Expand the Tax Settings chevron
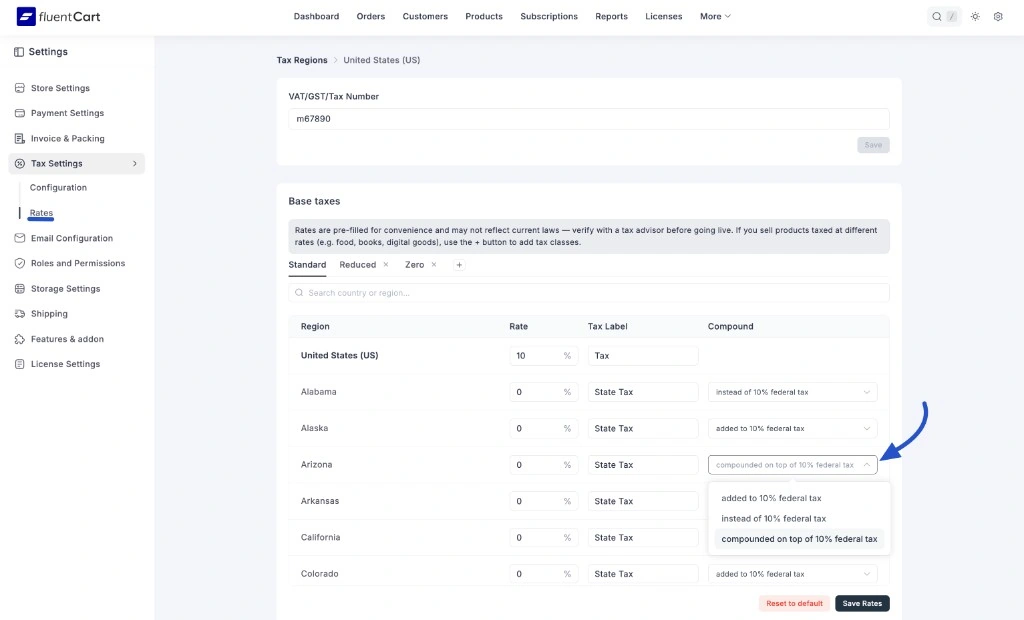This screenshot has width=1024, height=620. [x=135, y=163]
